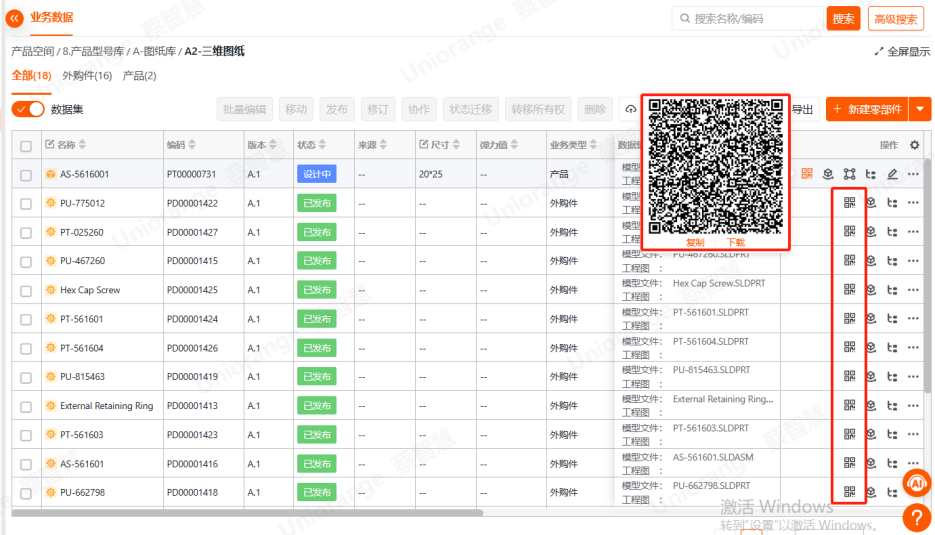Sort by 业务类型 column
935x535 pixels.
pos(593,144)
